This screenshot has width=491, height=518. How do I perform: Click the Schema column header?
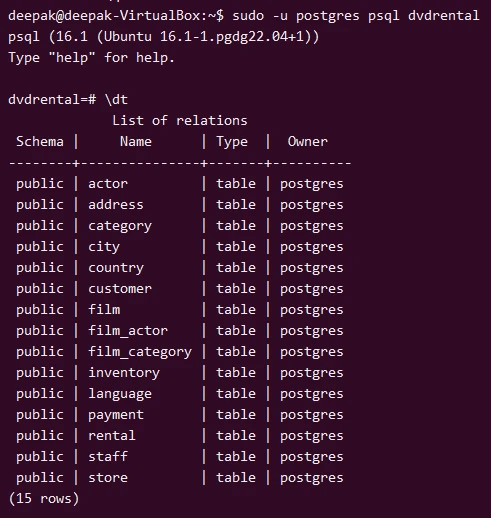40,141
